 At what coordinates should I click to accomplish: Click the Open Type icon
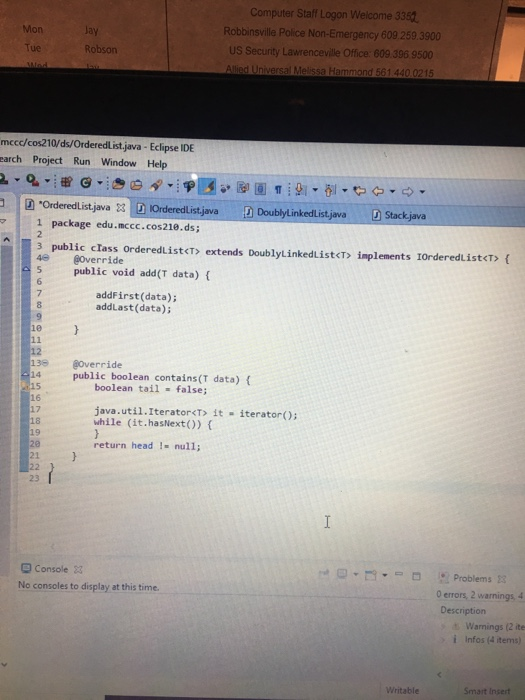click(x=118, y=183)
